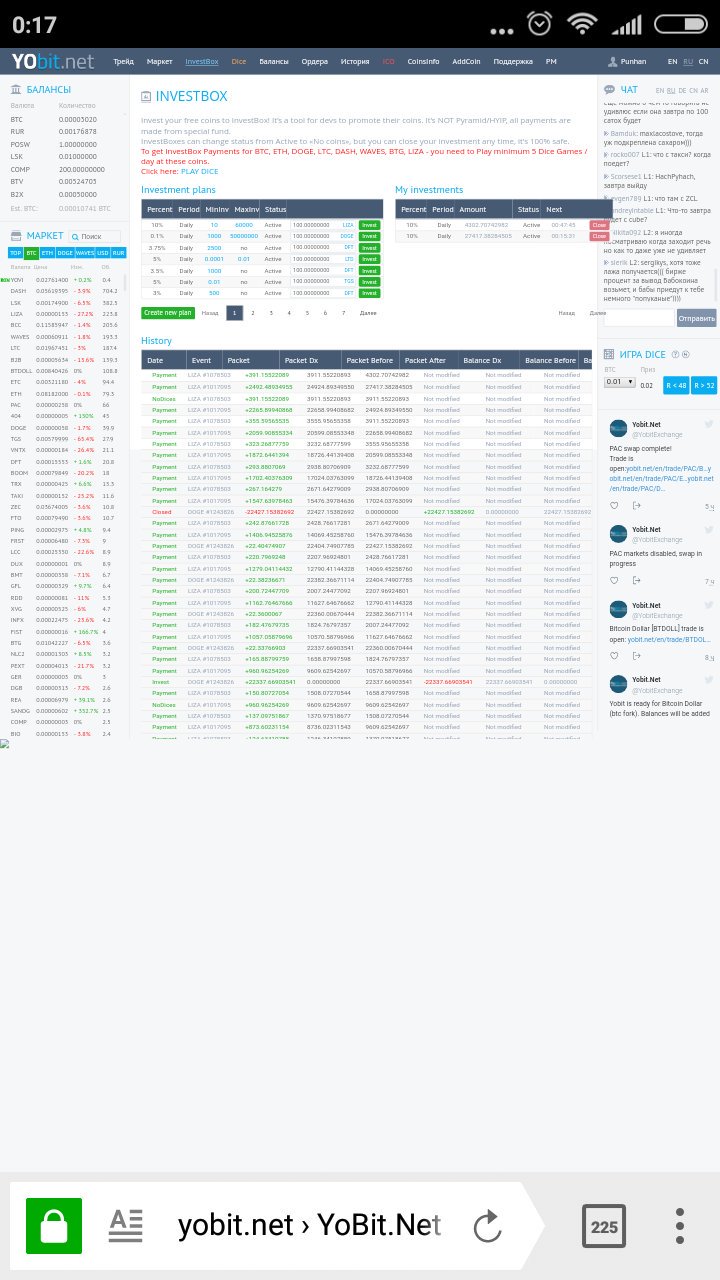Viewport: 720px width, 1280px height.
Task: Select the USD market tab
Action: 103,253
